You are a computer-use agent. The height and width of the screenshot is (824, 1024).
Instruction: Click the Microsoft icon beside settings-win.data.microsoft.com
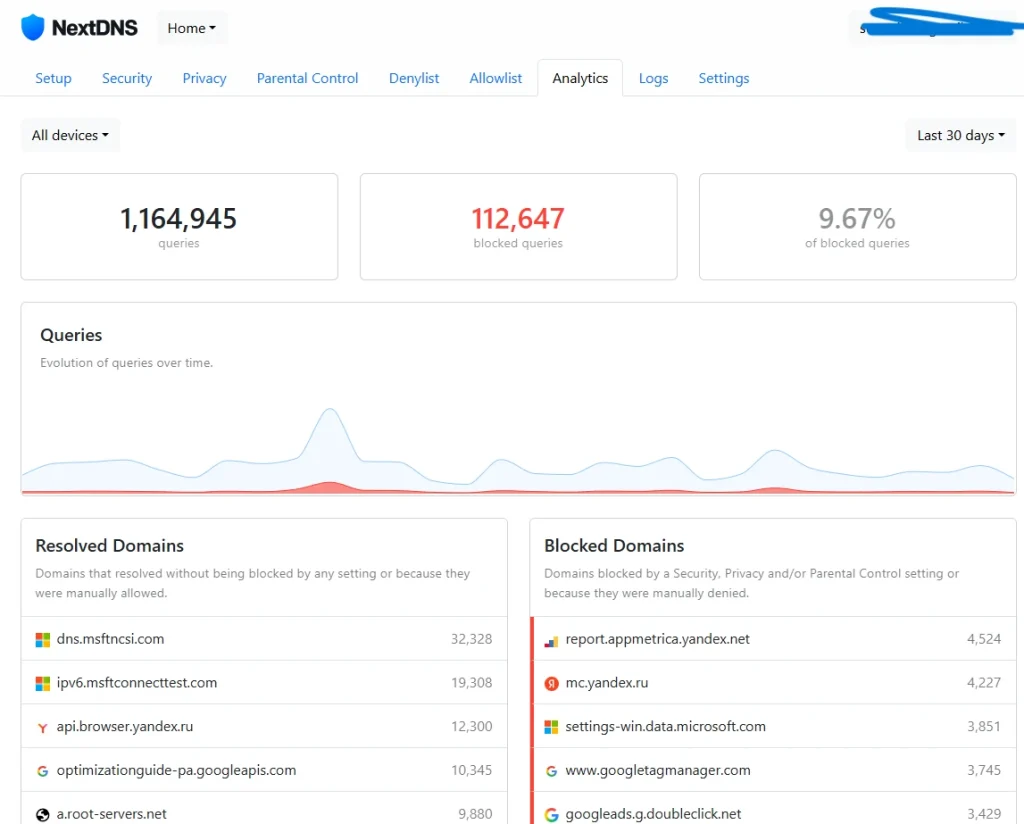(552, 727)
